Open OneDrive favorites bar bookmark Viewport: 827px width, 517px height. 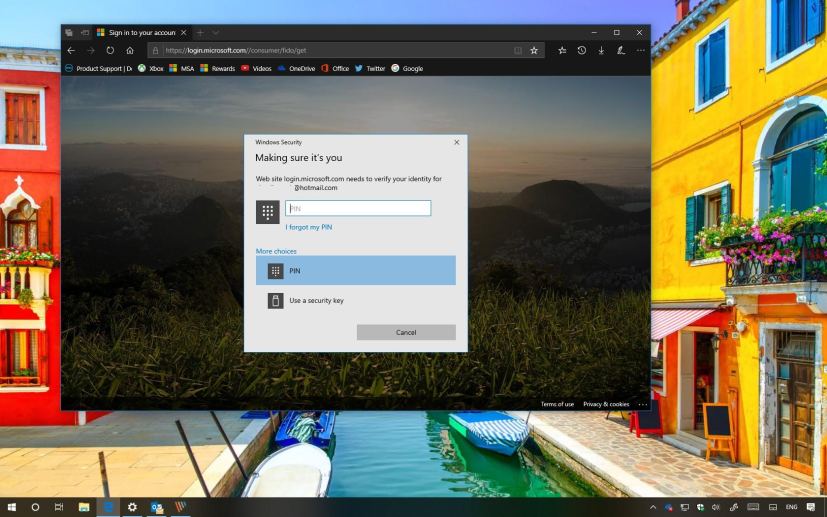point(296,69)
